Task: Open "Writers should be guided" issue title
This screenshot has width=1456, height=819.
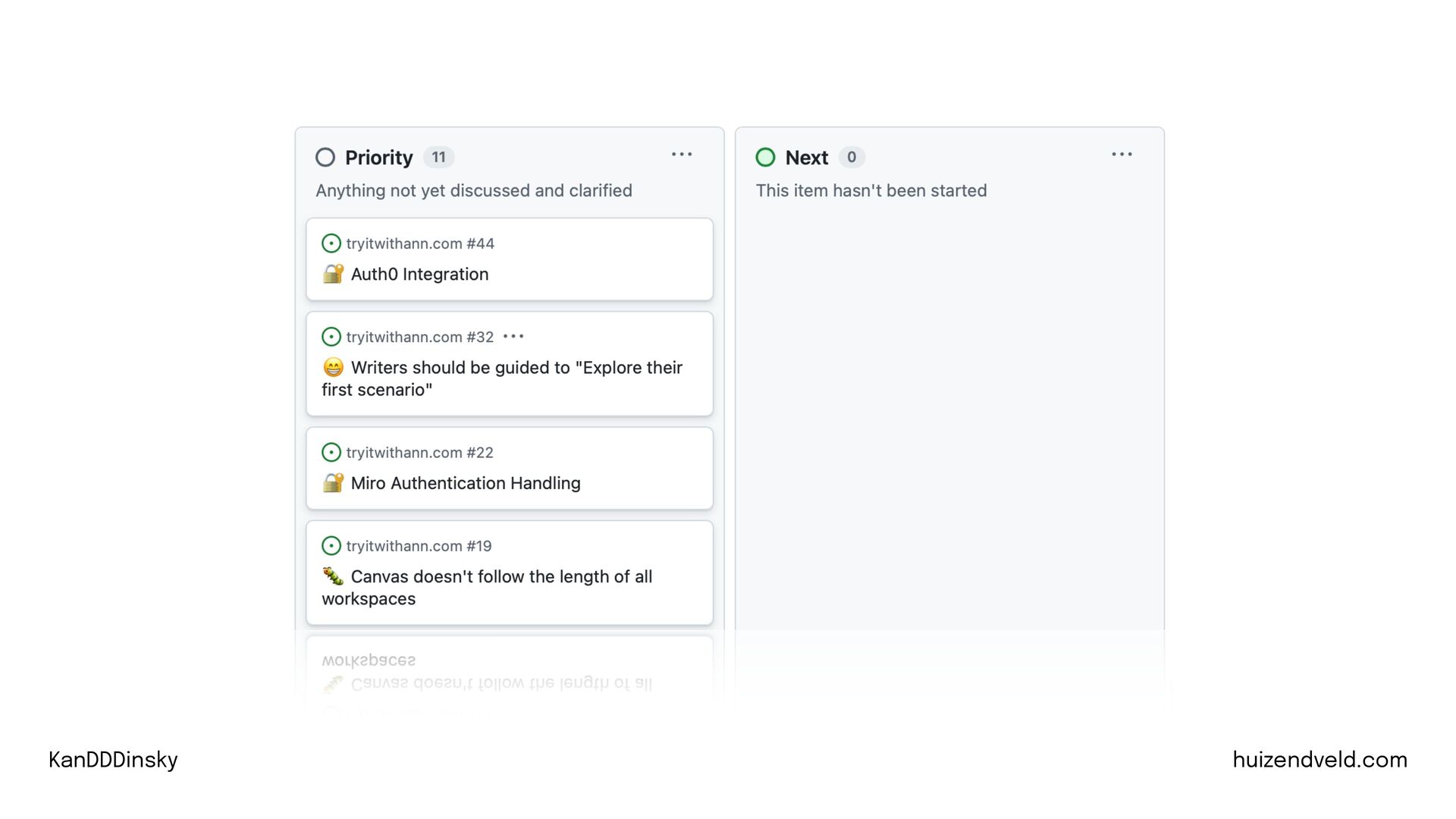Action: (516, 369)
